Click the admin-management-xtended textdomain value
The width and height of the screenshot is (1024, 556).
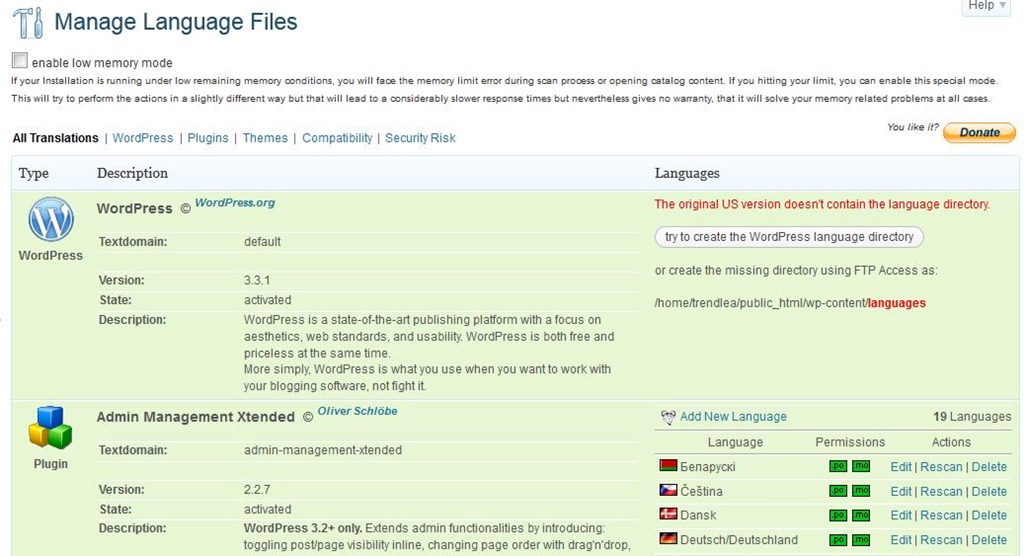[323, 450]
